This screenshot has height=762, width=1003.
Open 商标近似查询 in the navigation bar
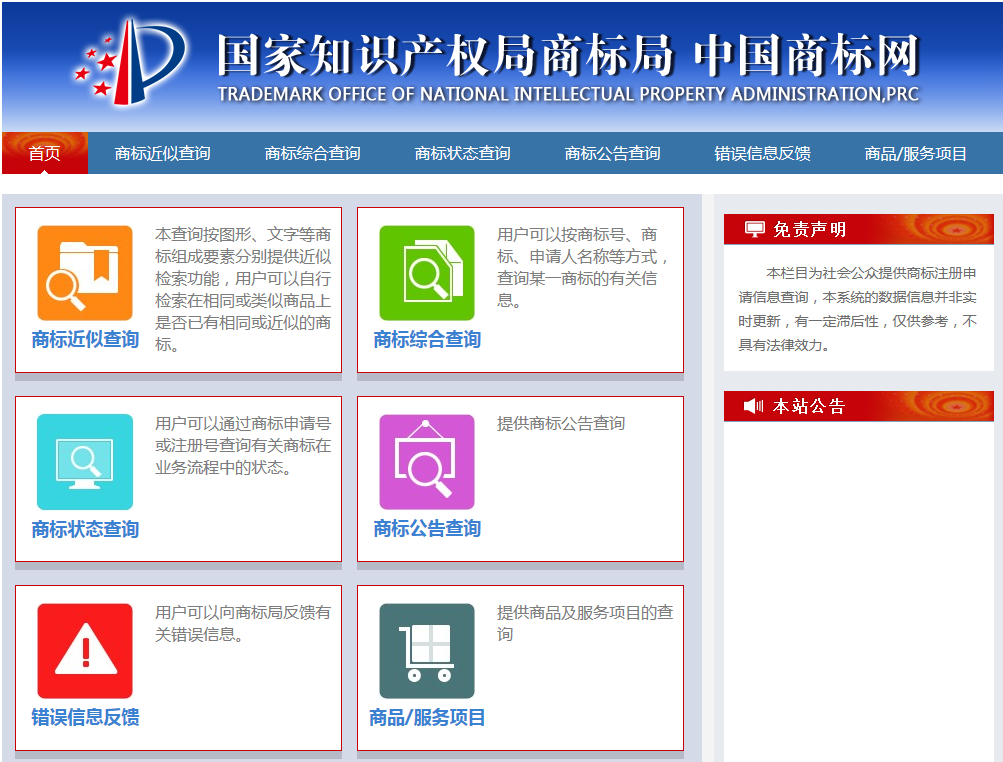coord(162,153)
